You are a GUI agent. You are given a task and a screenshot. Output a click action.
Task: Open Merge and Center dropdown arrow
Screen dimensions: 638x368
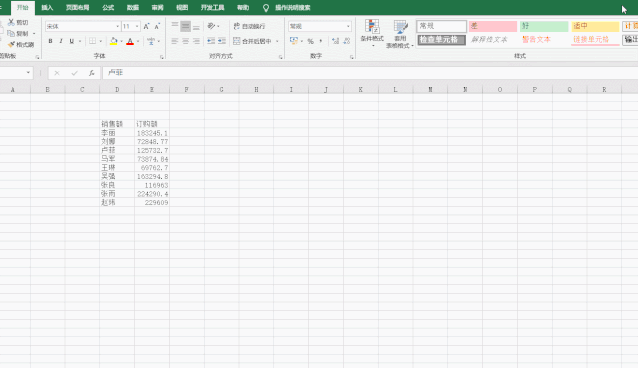(277, 41)
